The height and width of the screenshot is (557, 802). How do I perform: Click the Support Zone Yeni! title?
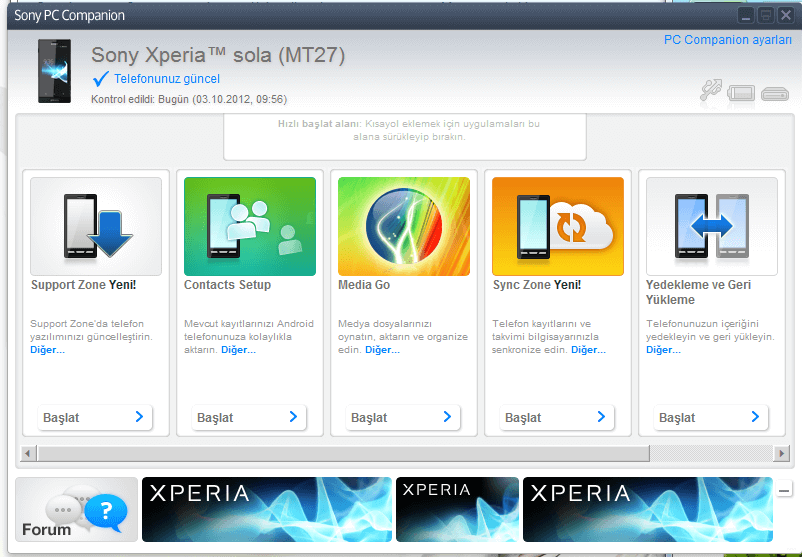coord(84,285)
